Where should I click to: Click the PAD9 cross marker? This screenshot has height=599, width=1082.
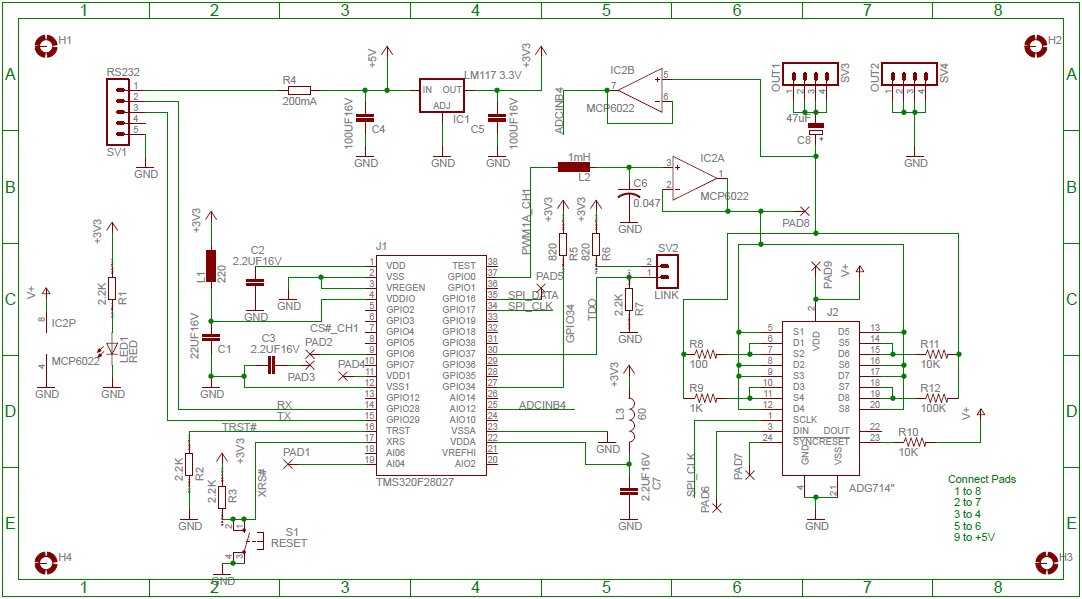pyautogui.click(x=815, y=266)
